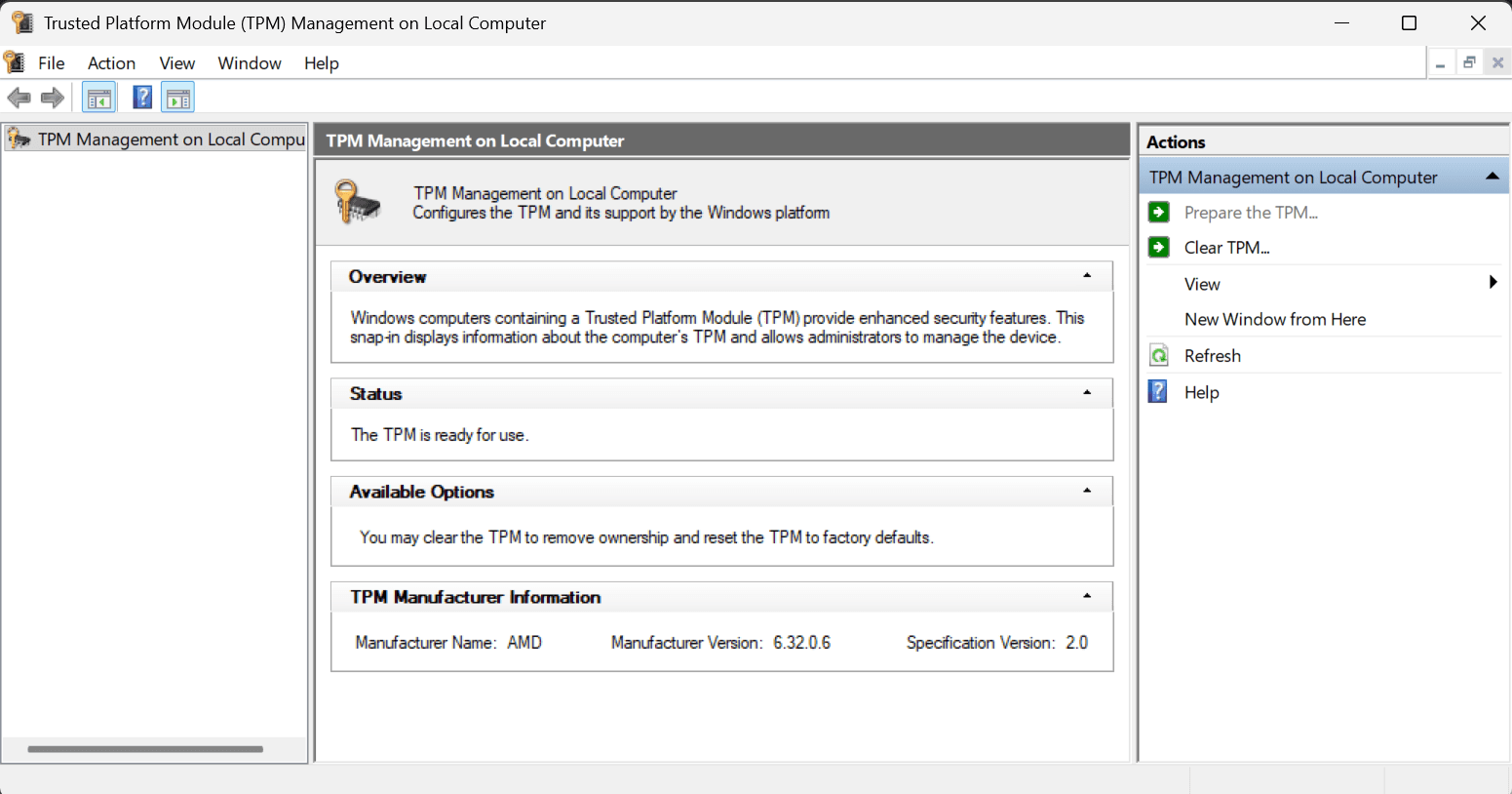The height and width of the screenshot is (794, 1512).
Task: Click the Refresh action label
Action: pos(1213,356)
